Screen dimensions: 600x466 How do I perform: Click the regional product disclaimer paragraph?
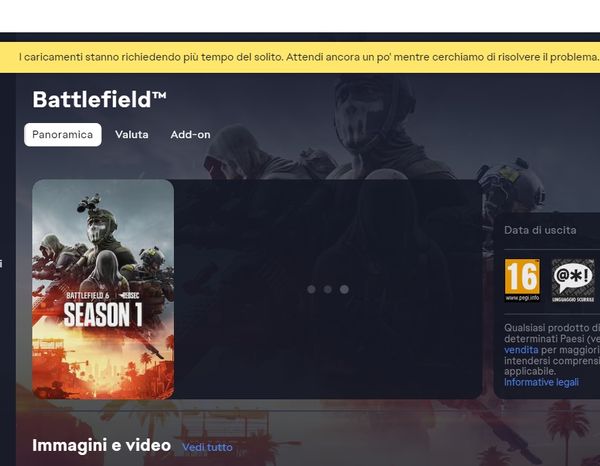click(x=552, y=349)
